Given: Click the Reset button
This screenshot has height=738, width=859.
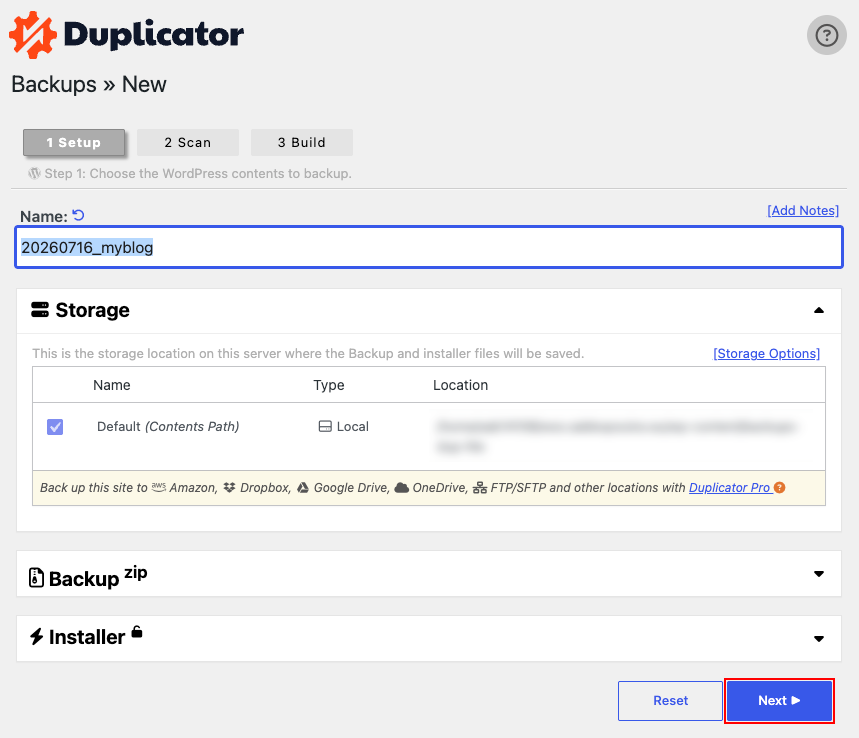Looking at the screenshot, I should 670,701.
